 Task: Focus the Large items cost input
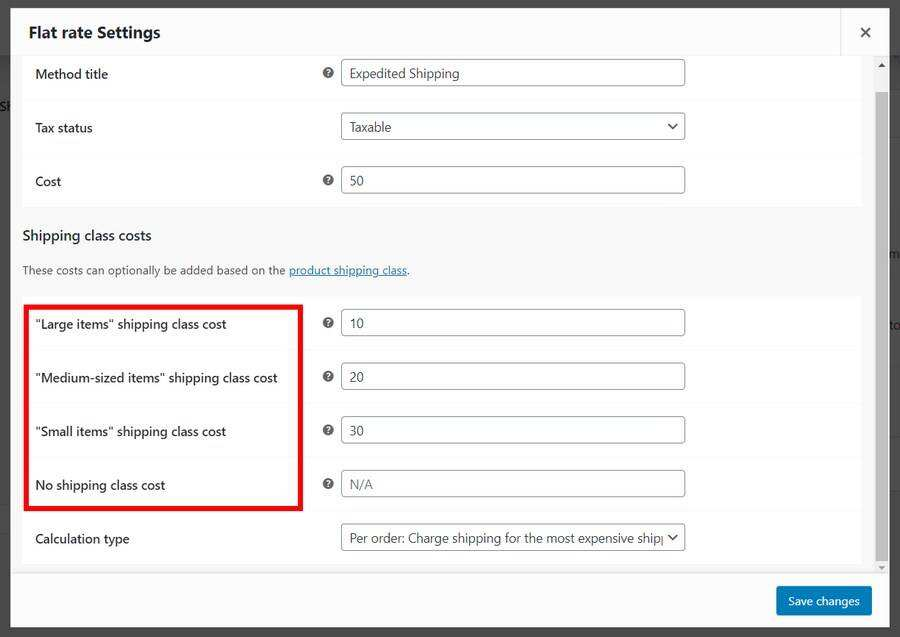pyautogui.click(x=513, y=323)
